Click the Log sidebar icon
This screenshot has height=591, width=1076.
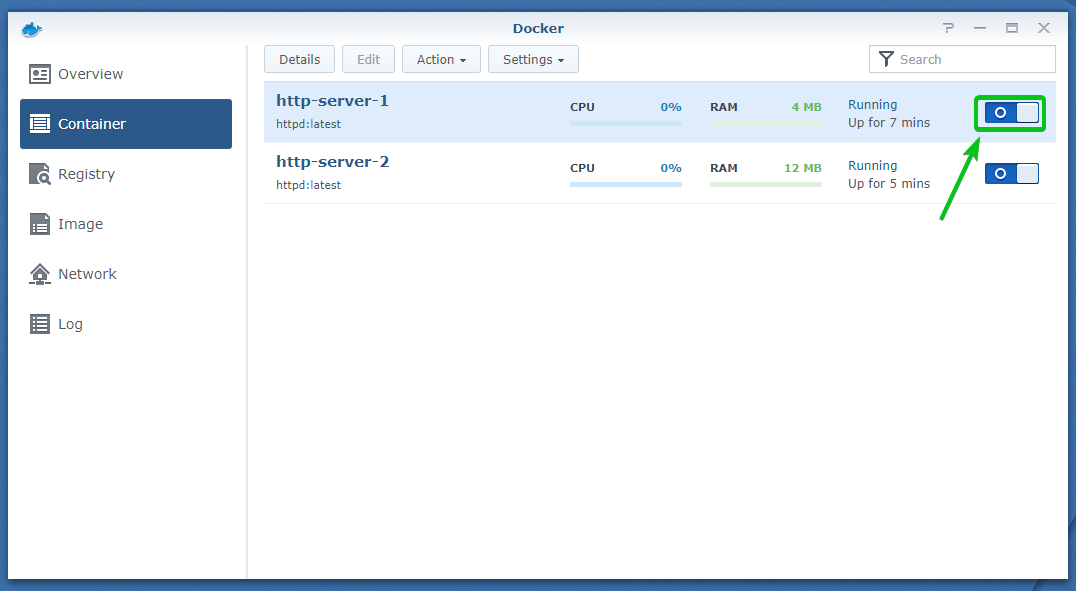click(40, 324)
